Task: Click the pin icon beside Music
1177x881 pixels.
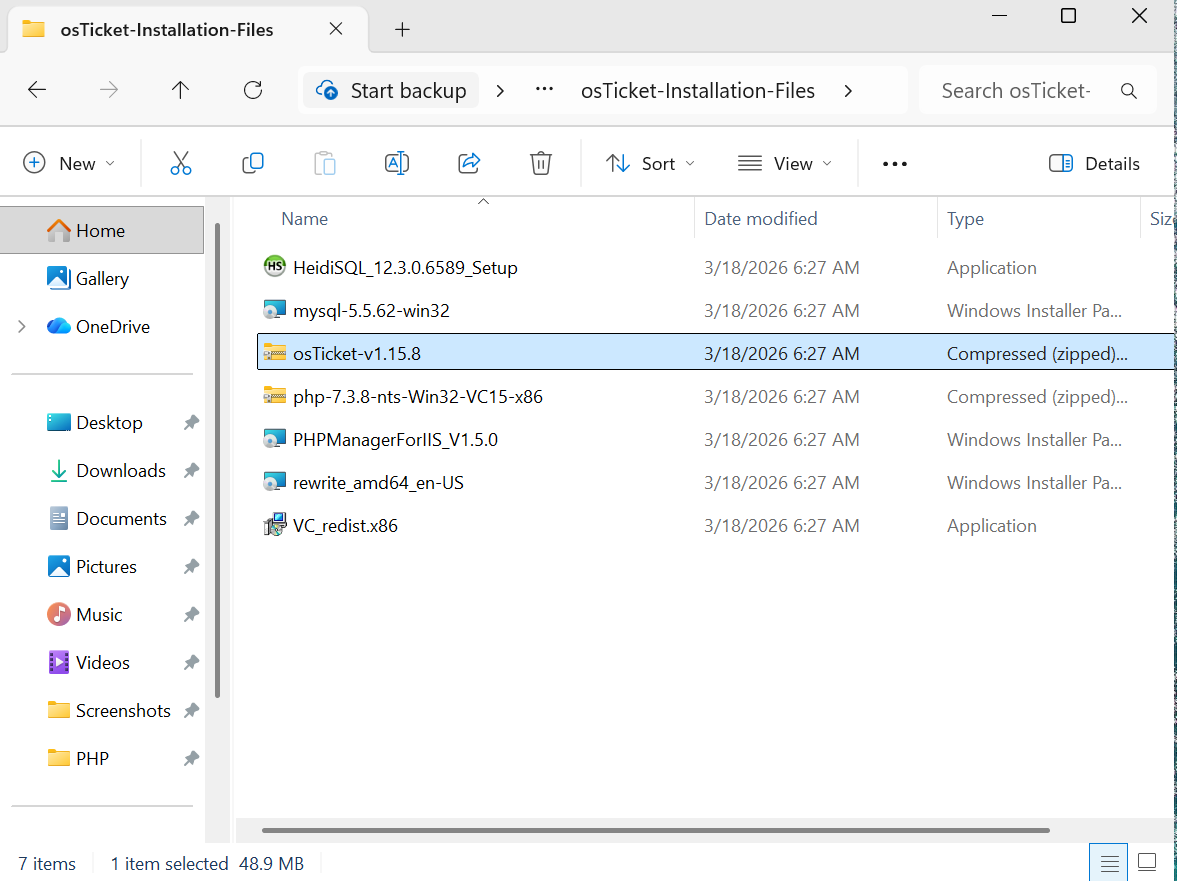Action: click(x=191, y=615)
